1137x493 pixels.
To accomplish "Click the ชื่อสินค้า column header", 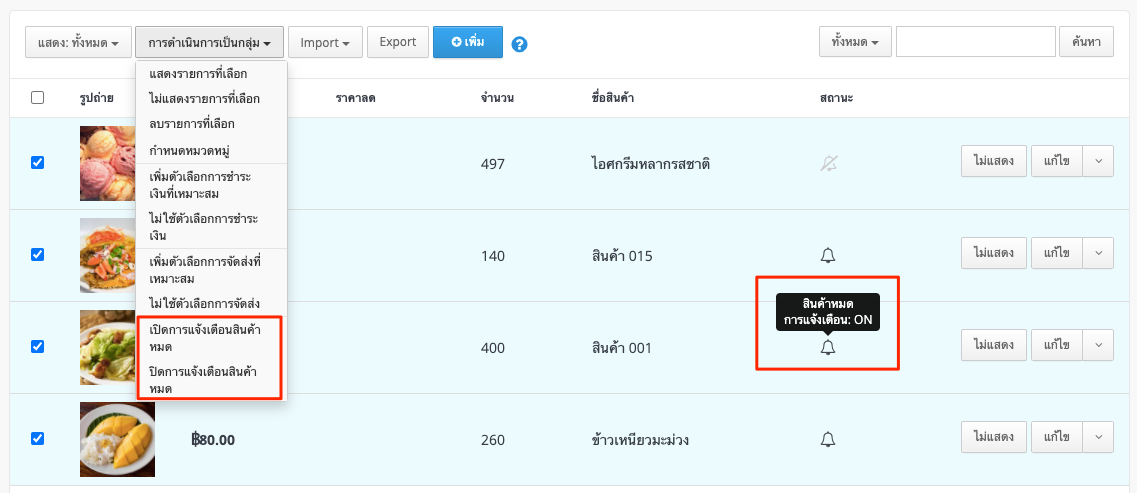I will point(613,98).
